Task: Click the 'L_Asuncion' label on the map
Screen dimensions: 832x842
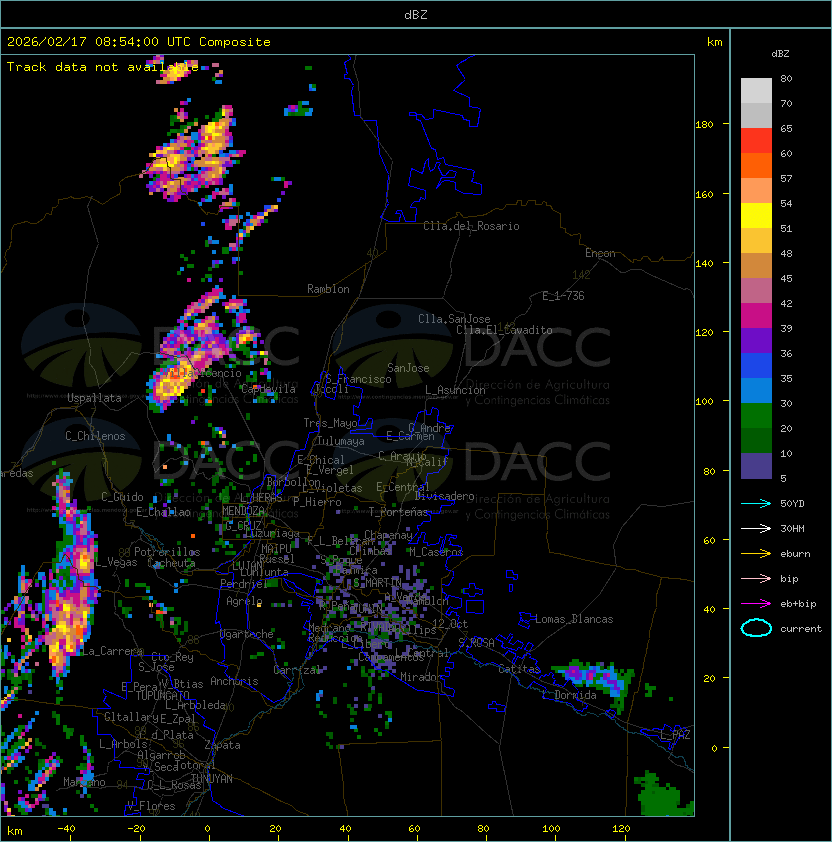Action: click(x=455, y=390)
